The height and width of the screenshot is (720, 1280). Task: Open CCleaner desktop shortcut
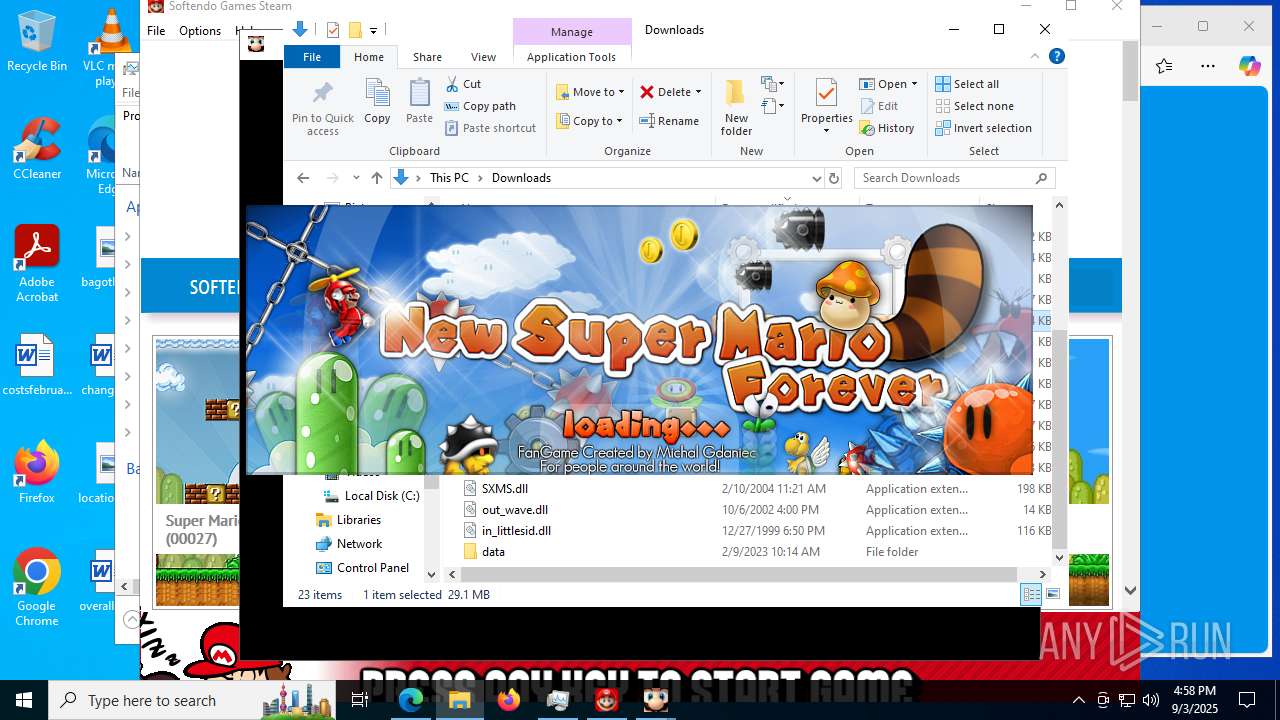pos(37,150)
